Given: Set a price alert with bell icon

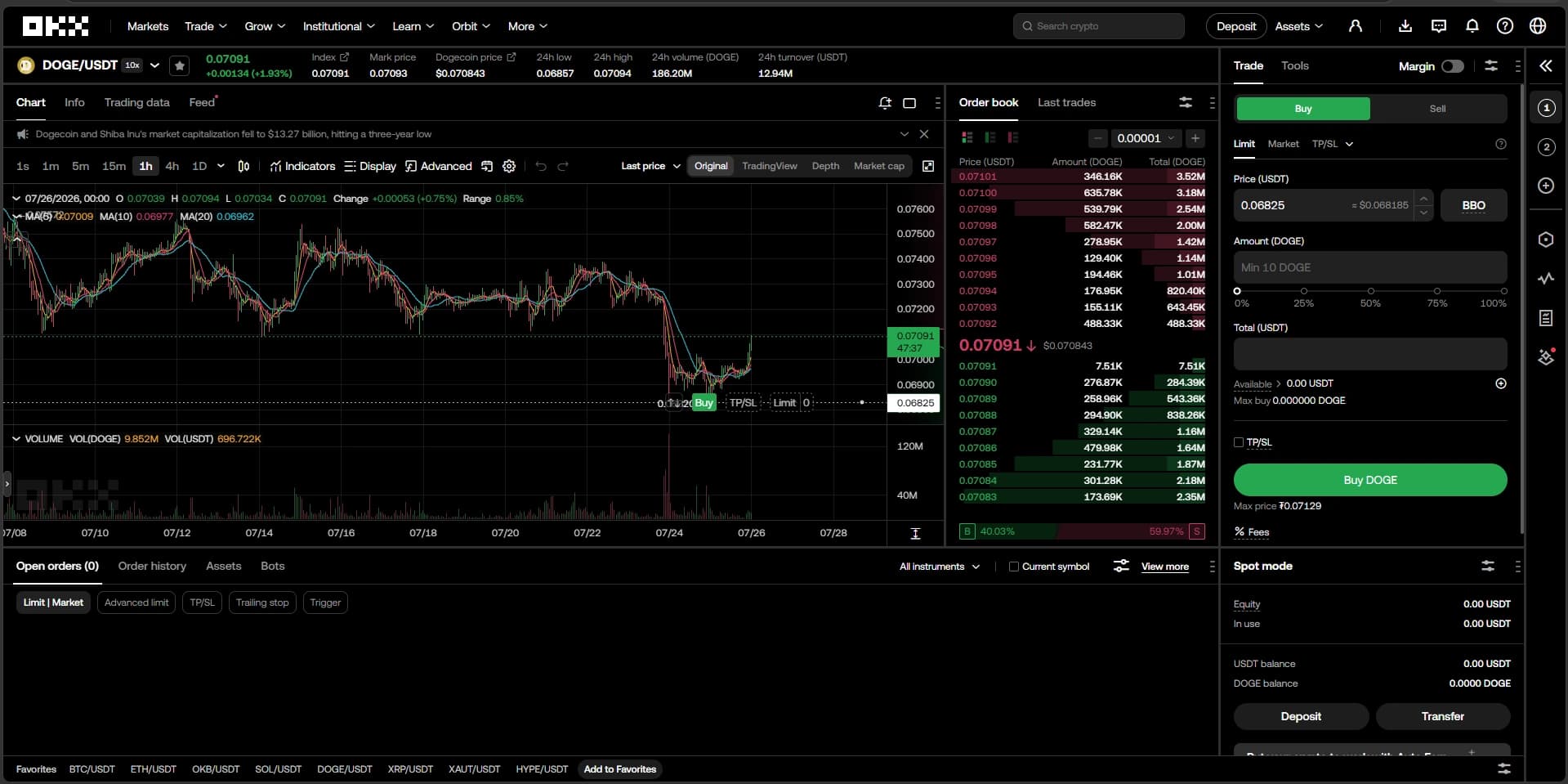Looking at the screenshot, I should pos(885,103).
